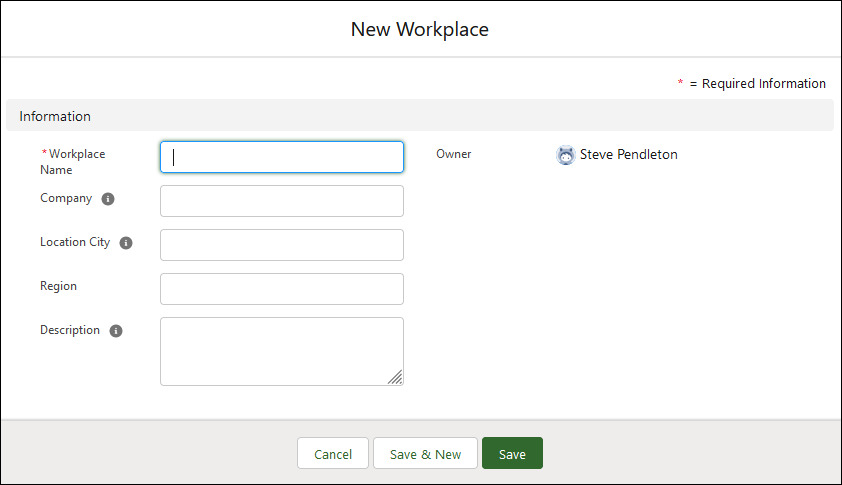Screen dimensions: 842x485
Task: Focus the Workplace Name input field
Action: [282, 157]
